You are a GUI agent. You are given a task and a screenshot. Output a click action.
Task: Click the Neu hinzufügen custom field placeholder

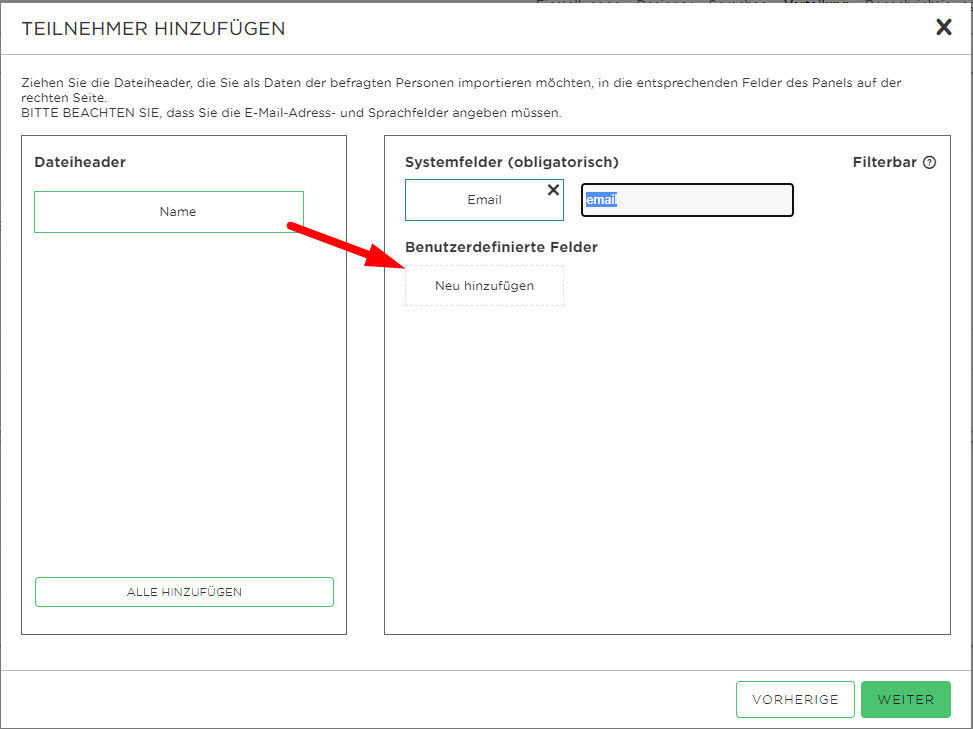point(484,285)
